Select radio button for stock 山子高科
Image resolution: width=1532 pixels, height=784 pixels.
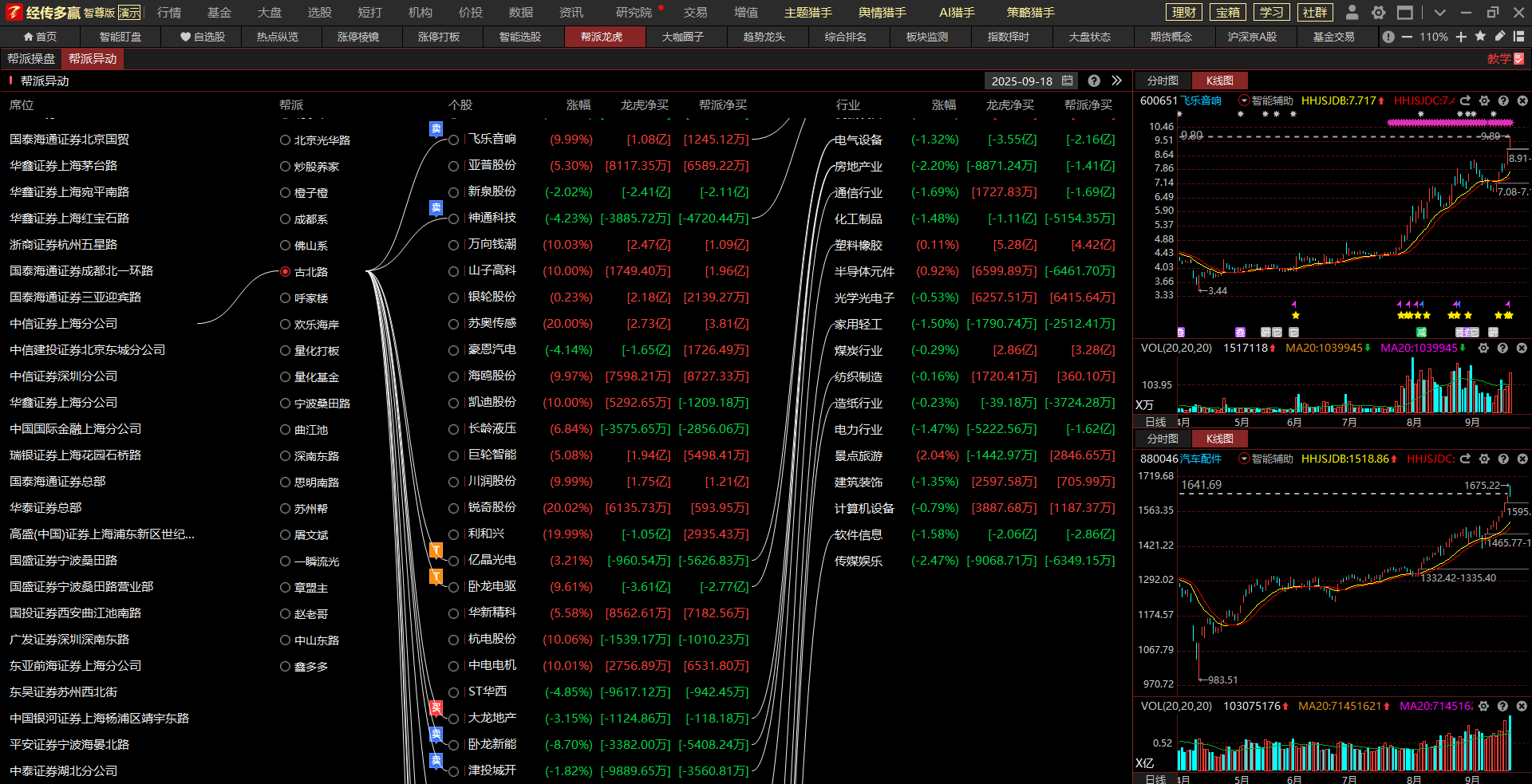(x=453, y=271)
